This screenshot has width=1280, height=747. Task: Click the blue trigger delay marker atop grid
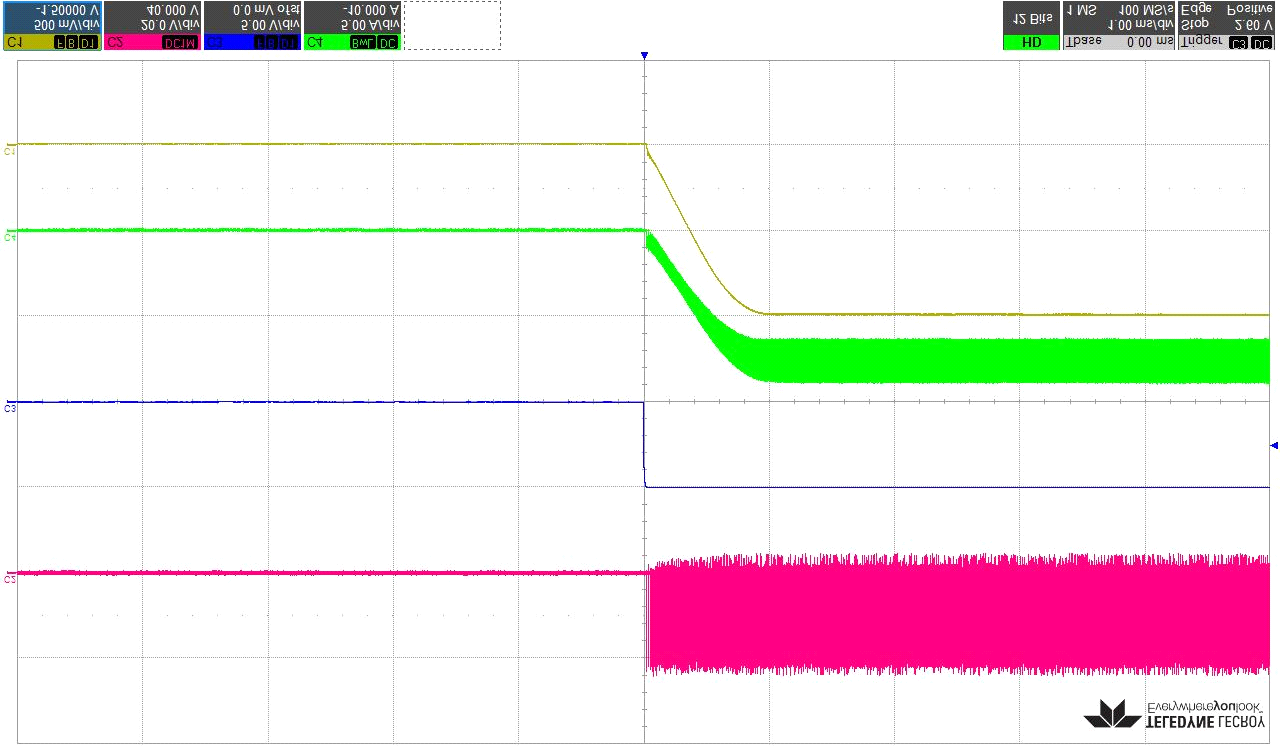(645, 56)
